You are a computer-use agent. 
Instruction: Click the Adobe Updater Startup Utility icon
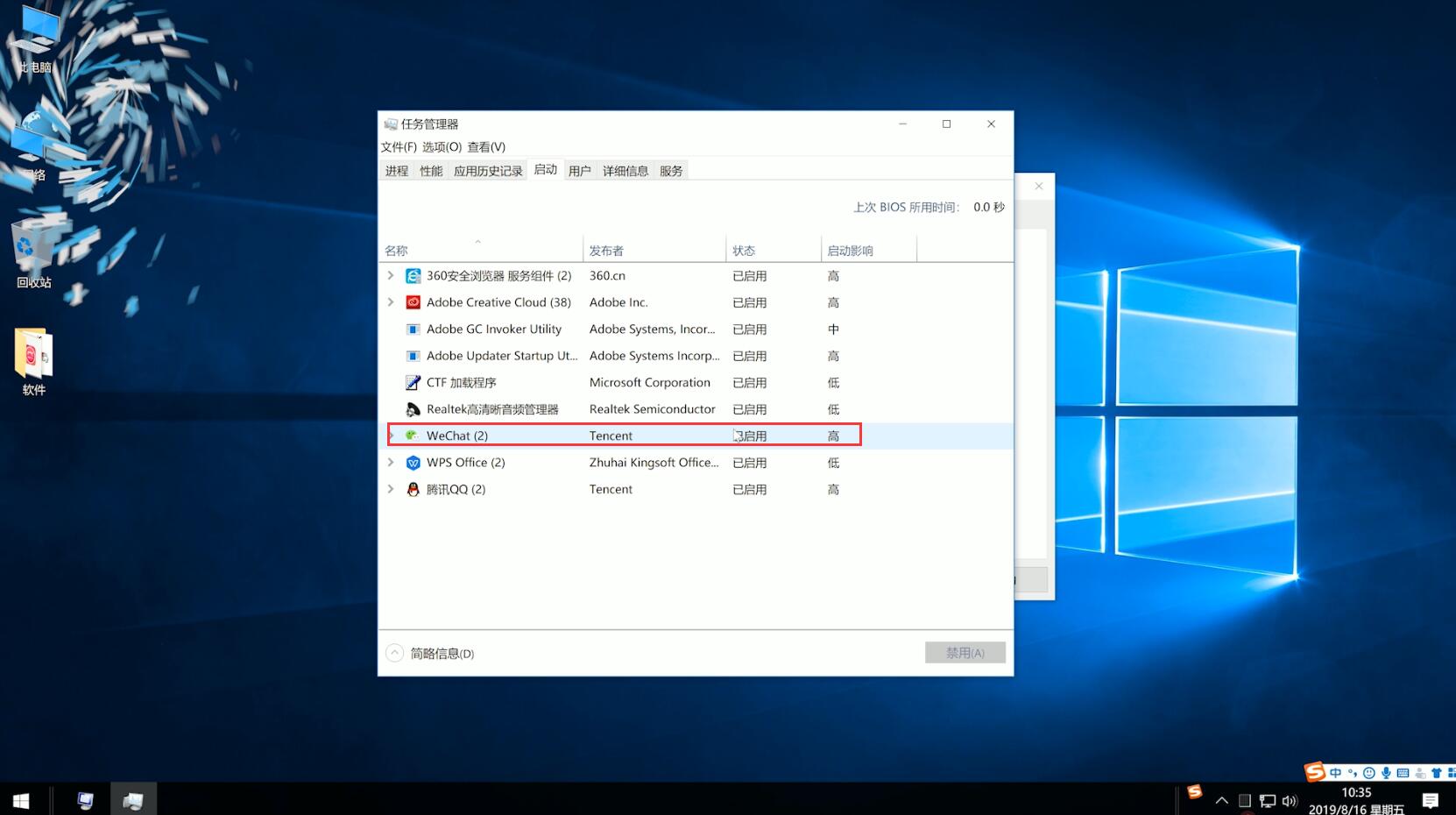pyautogui.click(x=413, y=356)
